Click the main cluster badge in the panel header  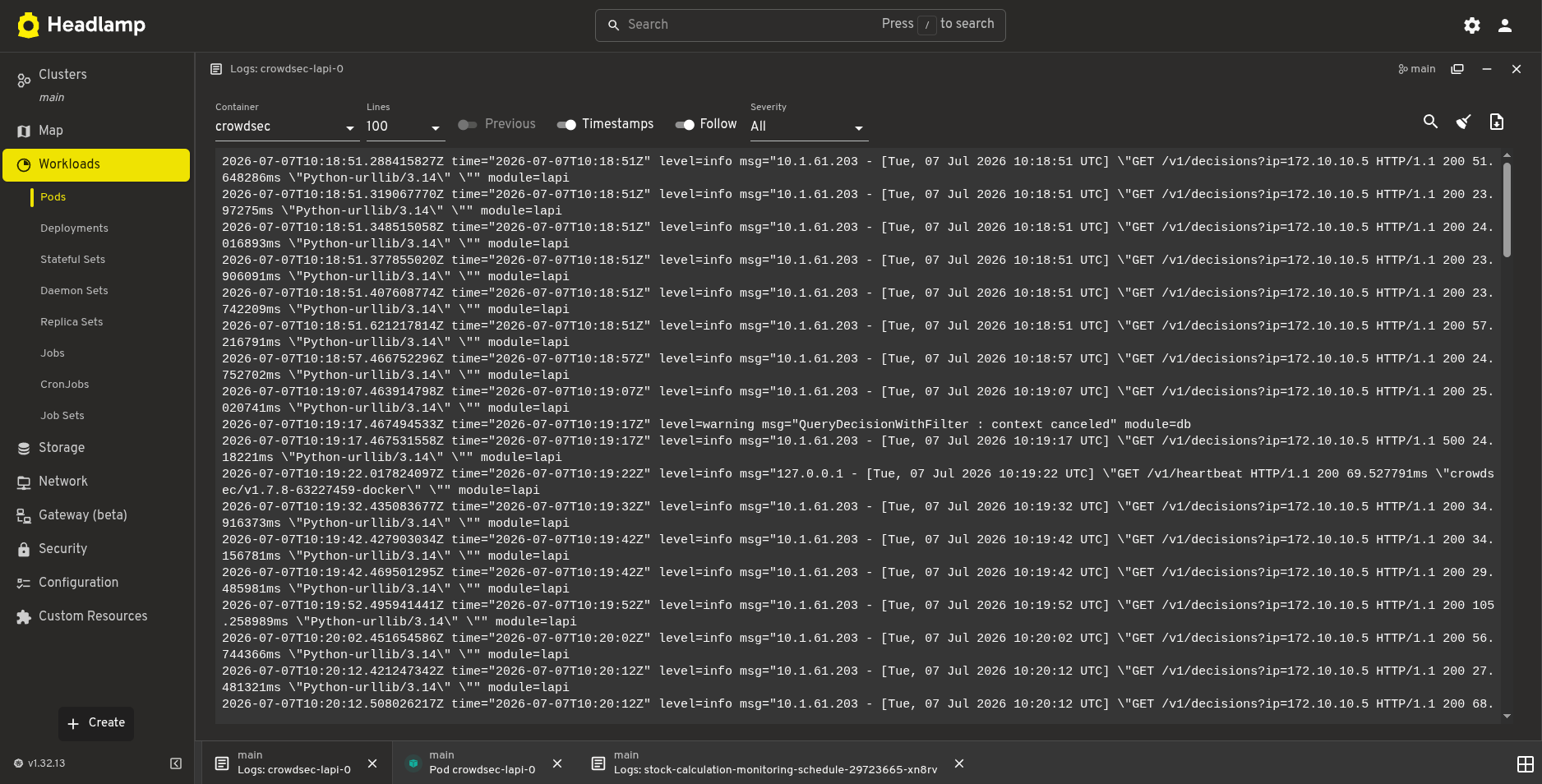click(x=1417, y=69)
